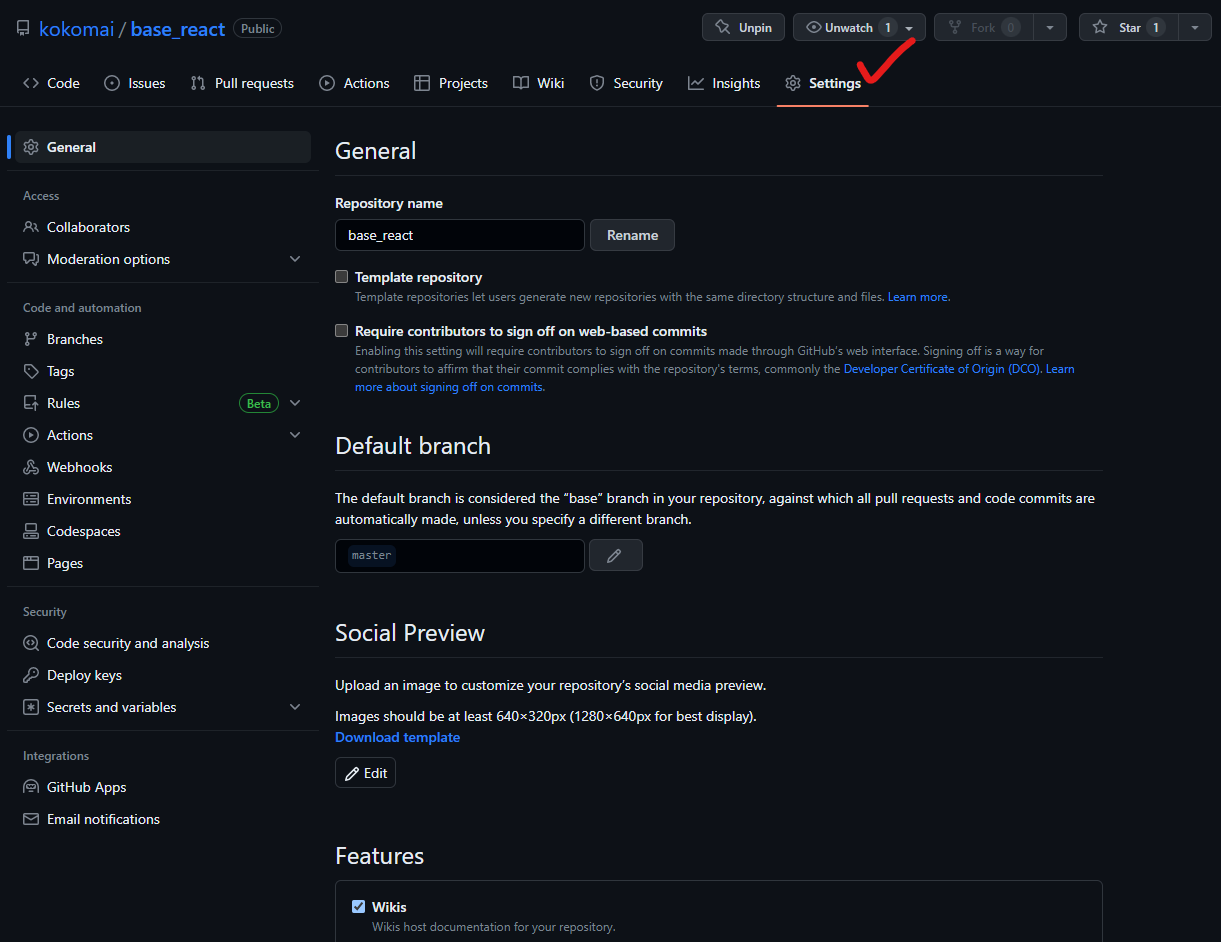1221x942 pixels.
Task: Click the Actions tab play icon
Action: (327, 83)
